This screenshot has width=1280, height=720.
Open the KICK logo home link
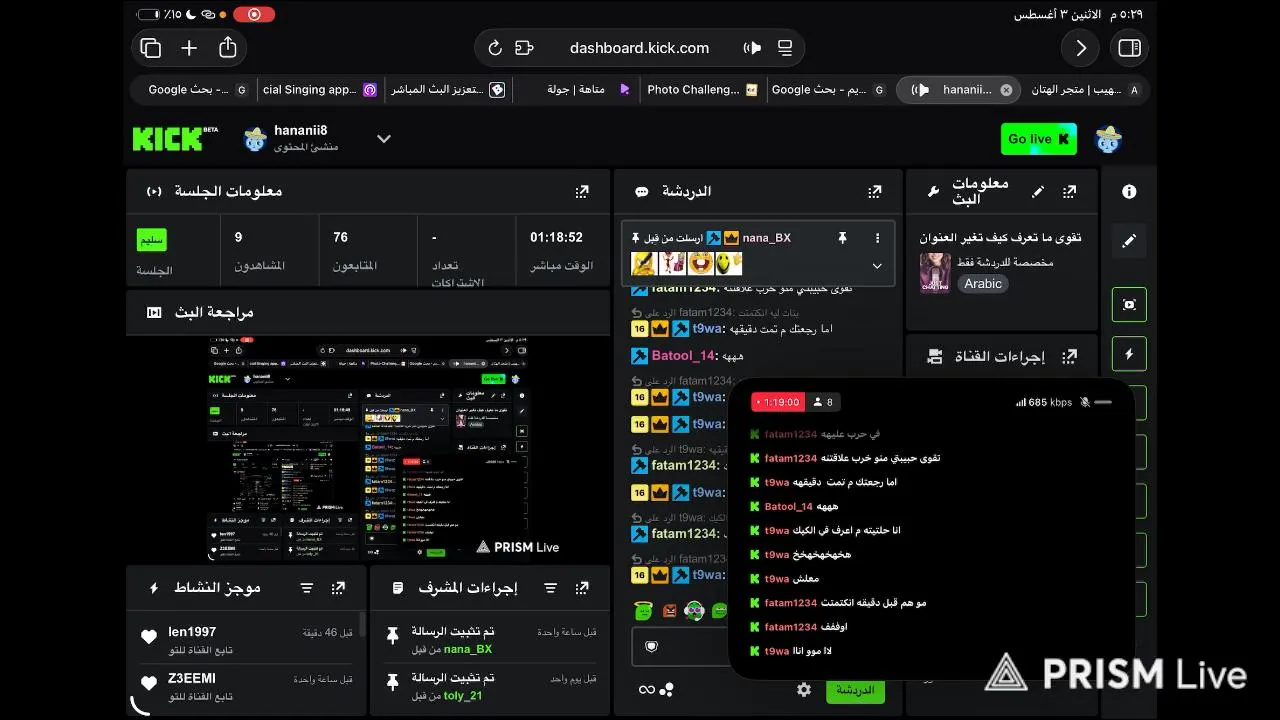[175, 138]
